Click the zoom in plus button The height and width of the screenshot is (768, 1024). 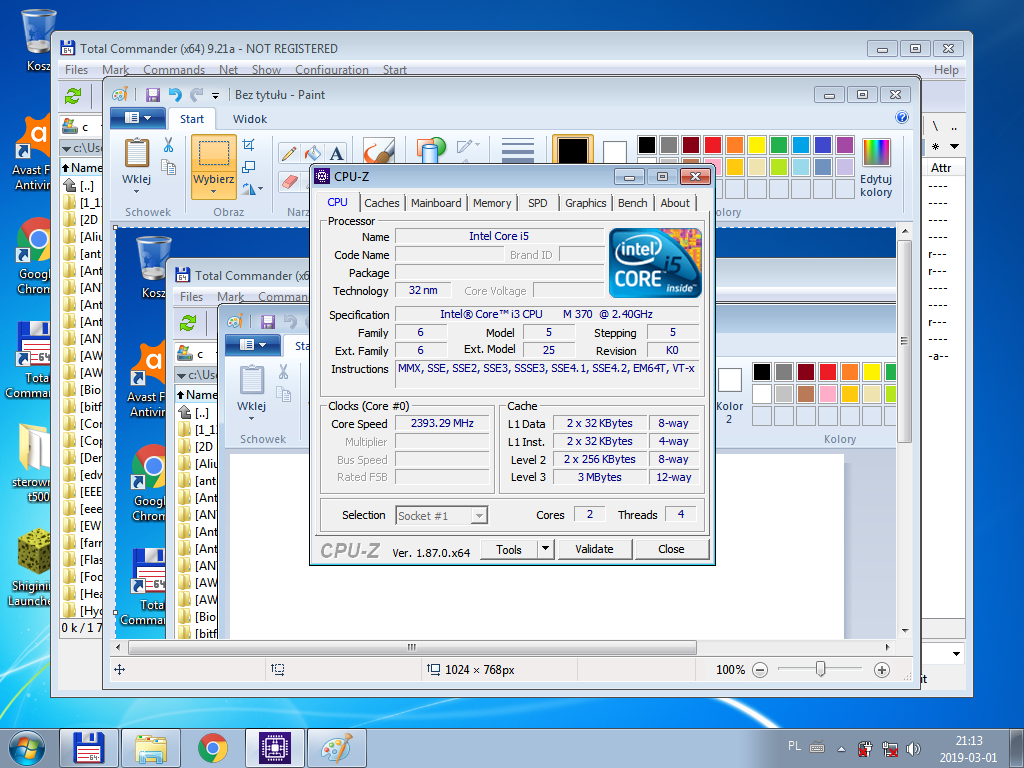(882, 669)
